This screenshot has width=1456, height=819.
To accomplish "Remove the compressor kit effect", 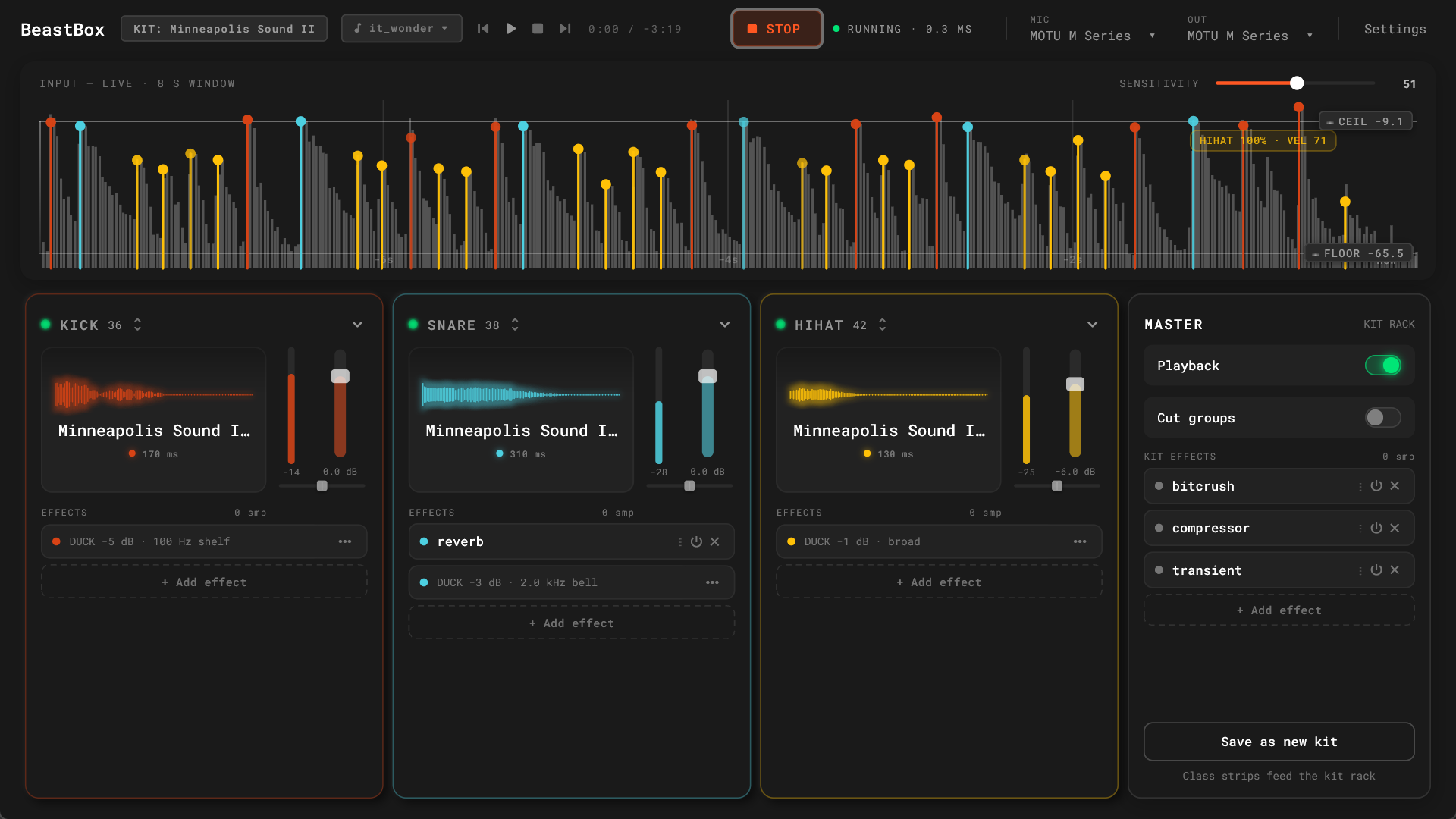I will pos(1395,528).
